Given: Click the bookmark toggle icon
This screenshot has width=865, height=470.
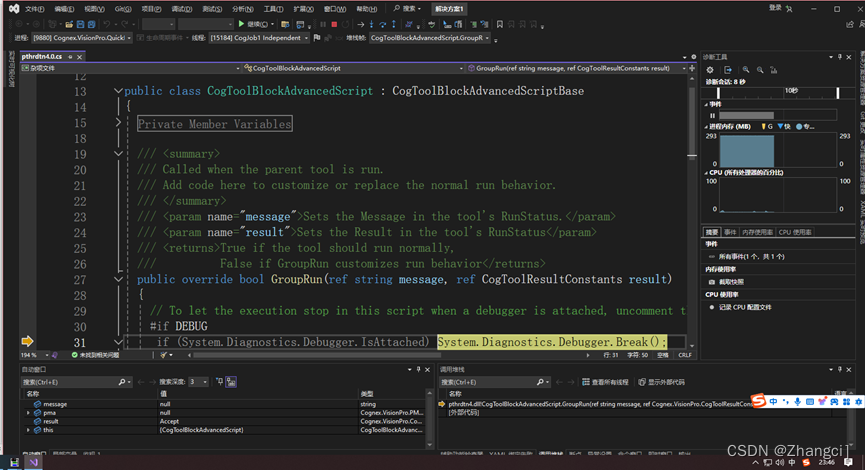Looking at the screenshot, I should (x=499, y=24).
